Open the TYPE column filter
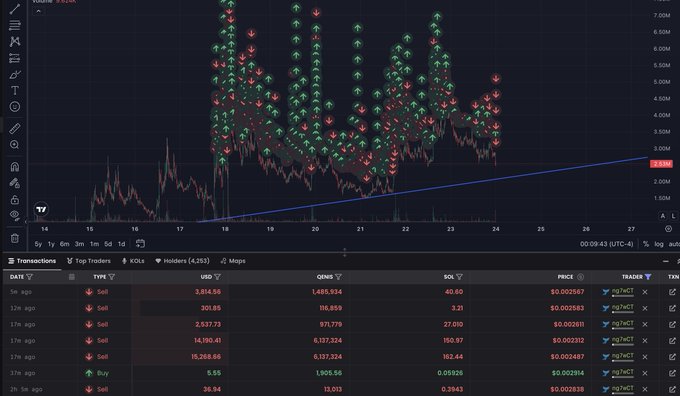The width and height of the screenshot is (680, 396). pyautogui.click(x=111, y=277)
